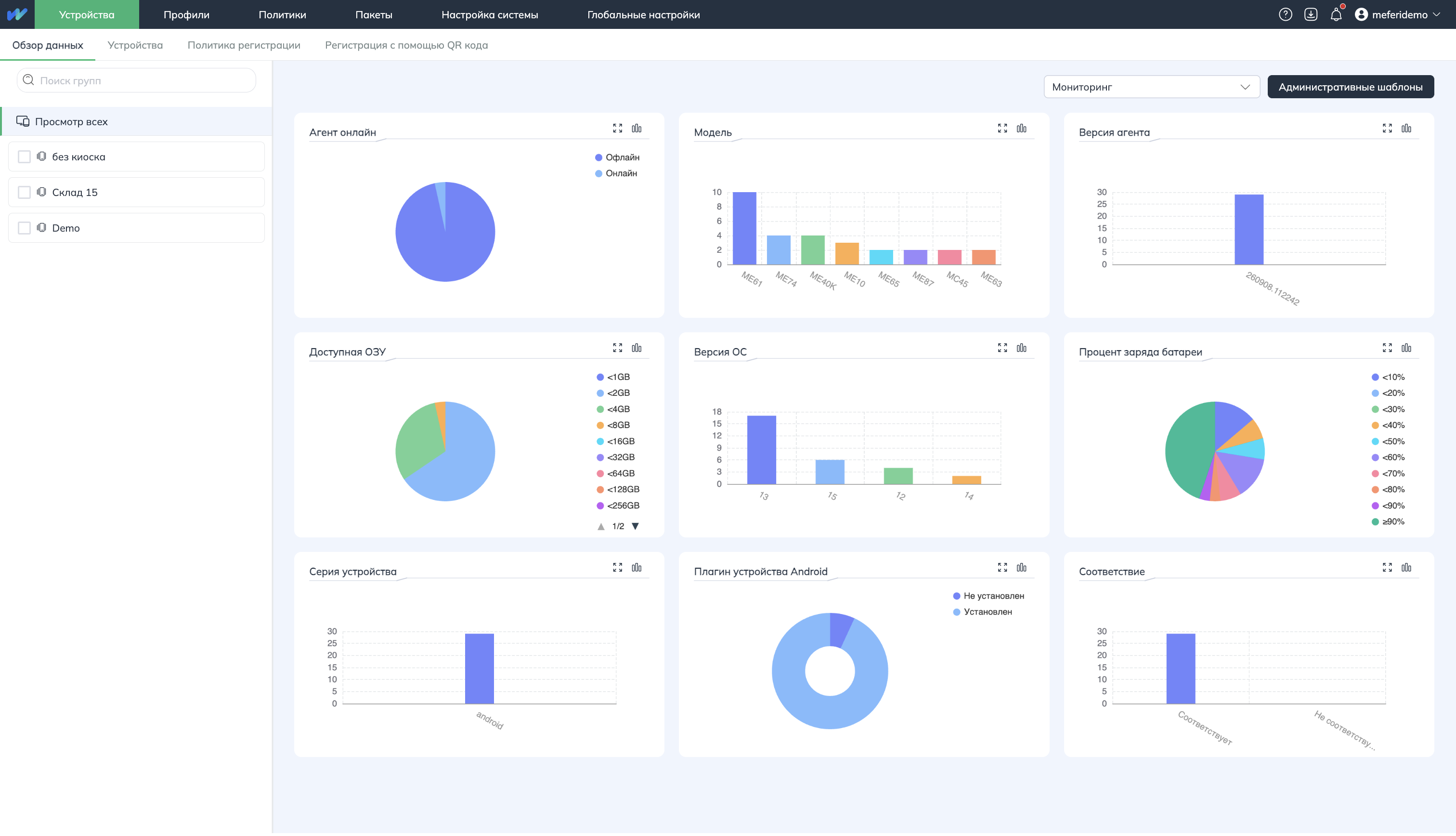The width and height of the screenshot is (1456, 836).
Task: Check the Склад 15 group checkbox
Action: (24, 192)
